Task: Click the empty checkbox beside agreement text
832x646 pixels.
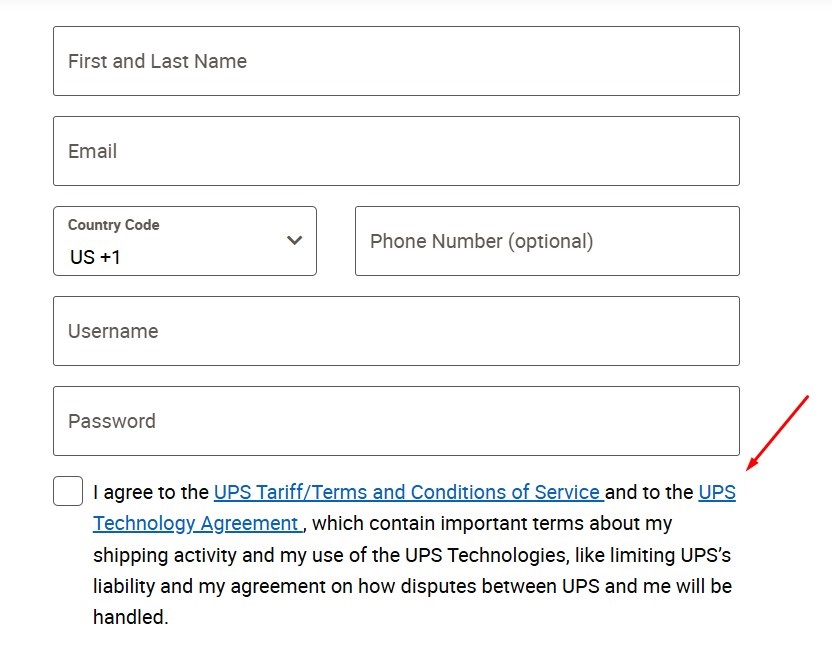Action: click(66, 491)
